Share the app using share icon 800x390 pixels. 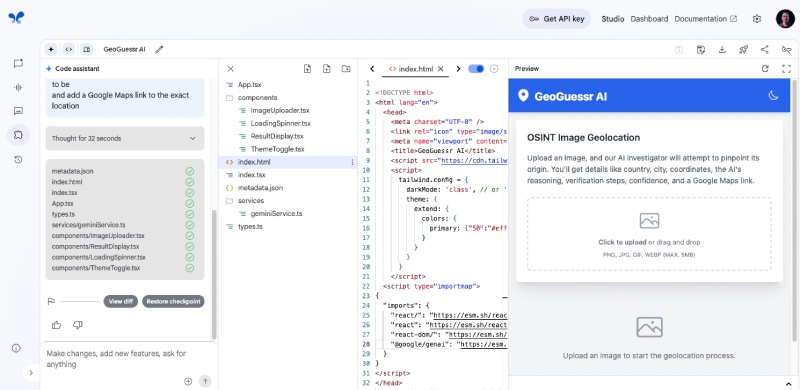[x=764, y=50]
